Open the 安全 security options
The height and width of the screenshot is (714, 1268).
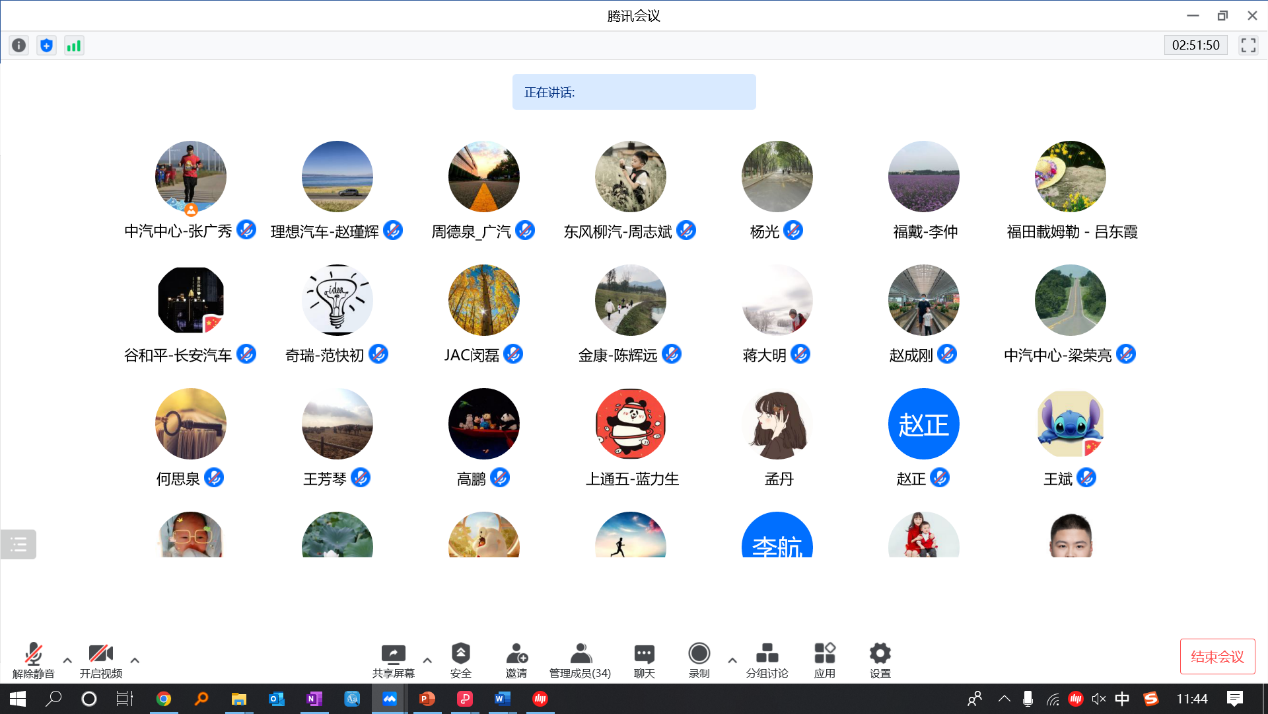pos(460,660)
